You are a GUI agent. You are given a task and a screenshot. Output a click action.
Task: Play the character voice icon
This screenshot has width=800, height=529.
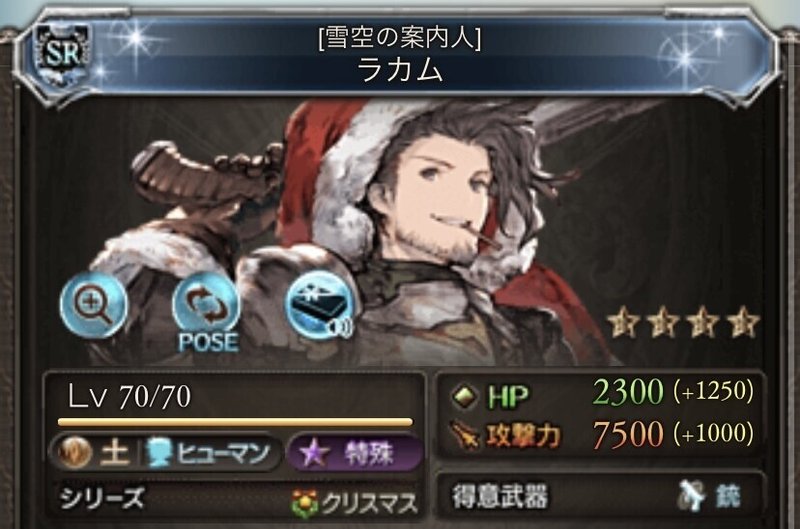tap(320, 305)
